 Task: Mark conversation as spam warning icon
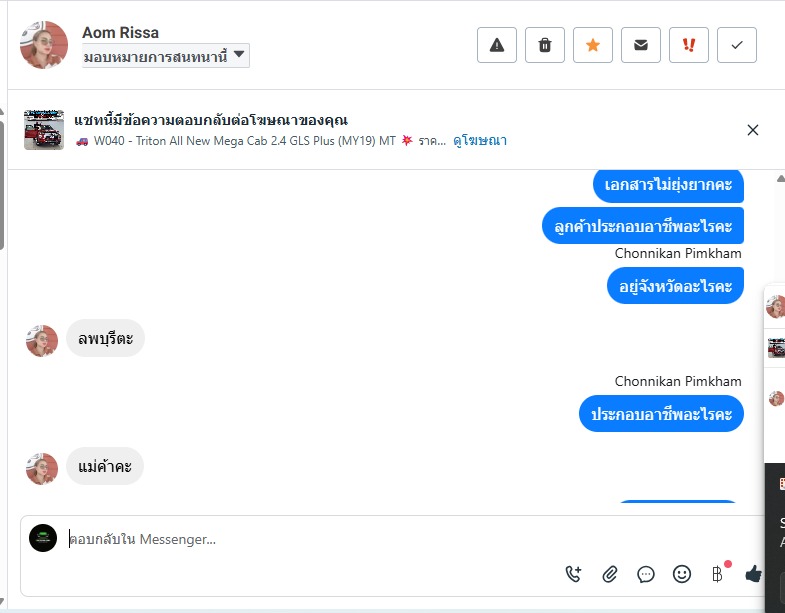(497, 45)
